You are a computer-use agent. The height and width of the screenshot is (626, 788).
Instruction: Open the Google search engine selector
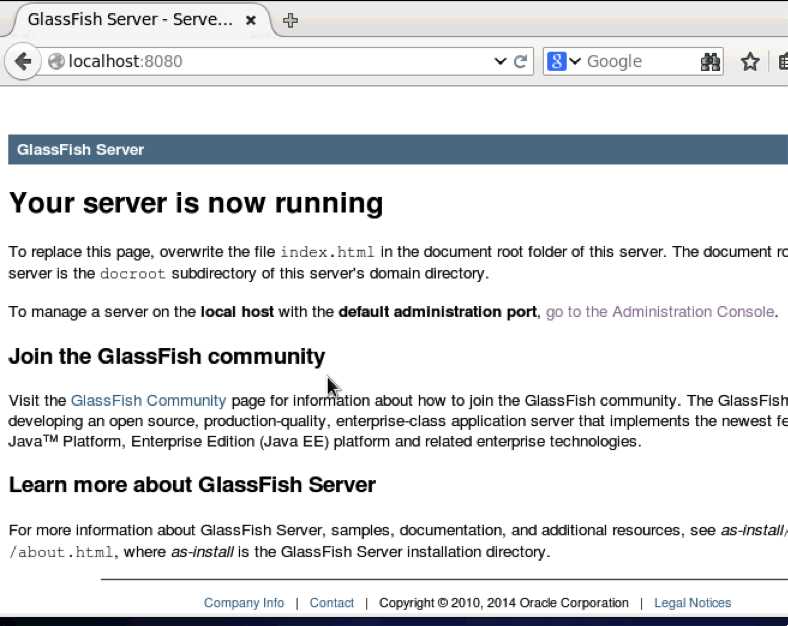[563, 61]
